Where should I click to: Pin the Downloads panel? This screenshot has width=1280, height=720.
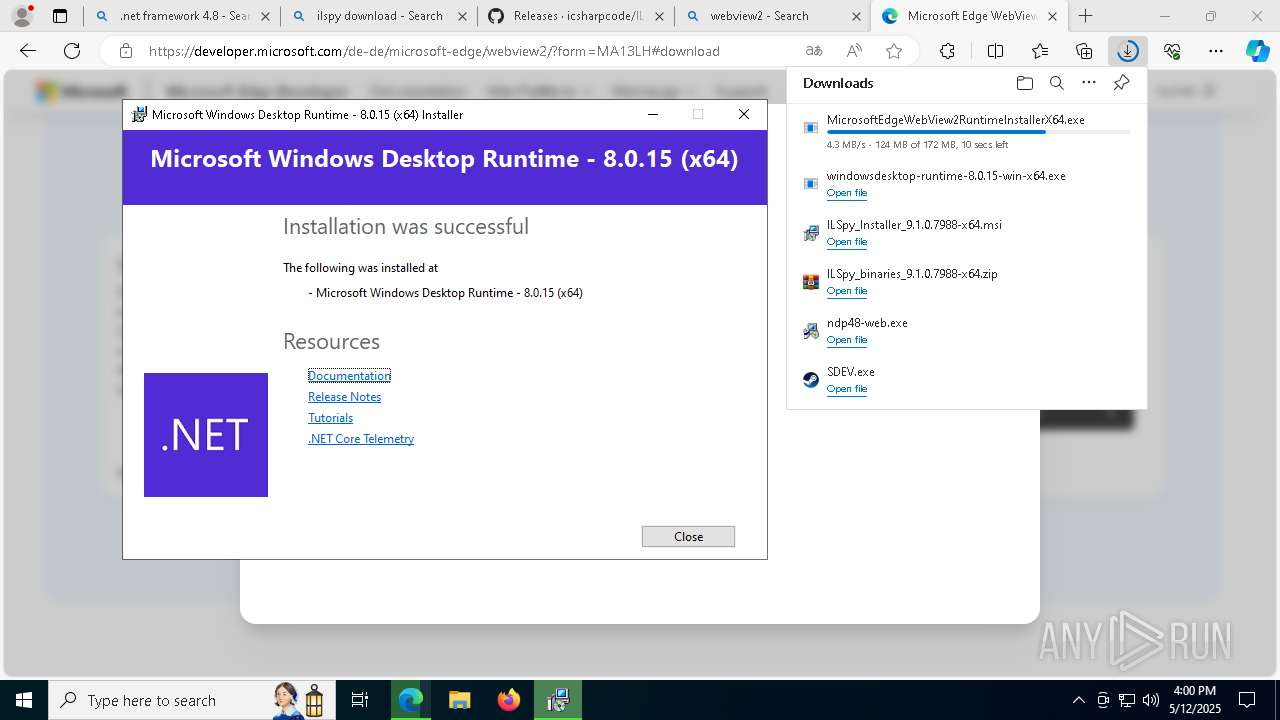click(1121, 83)
